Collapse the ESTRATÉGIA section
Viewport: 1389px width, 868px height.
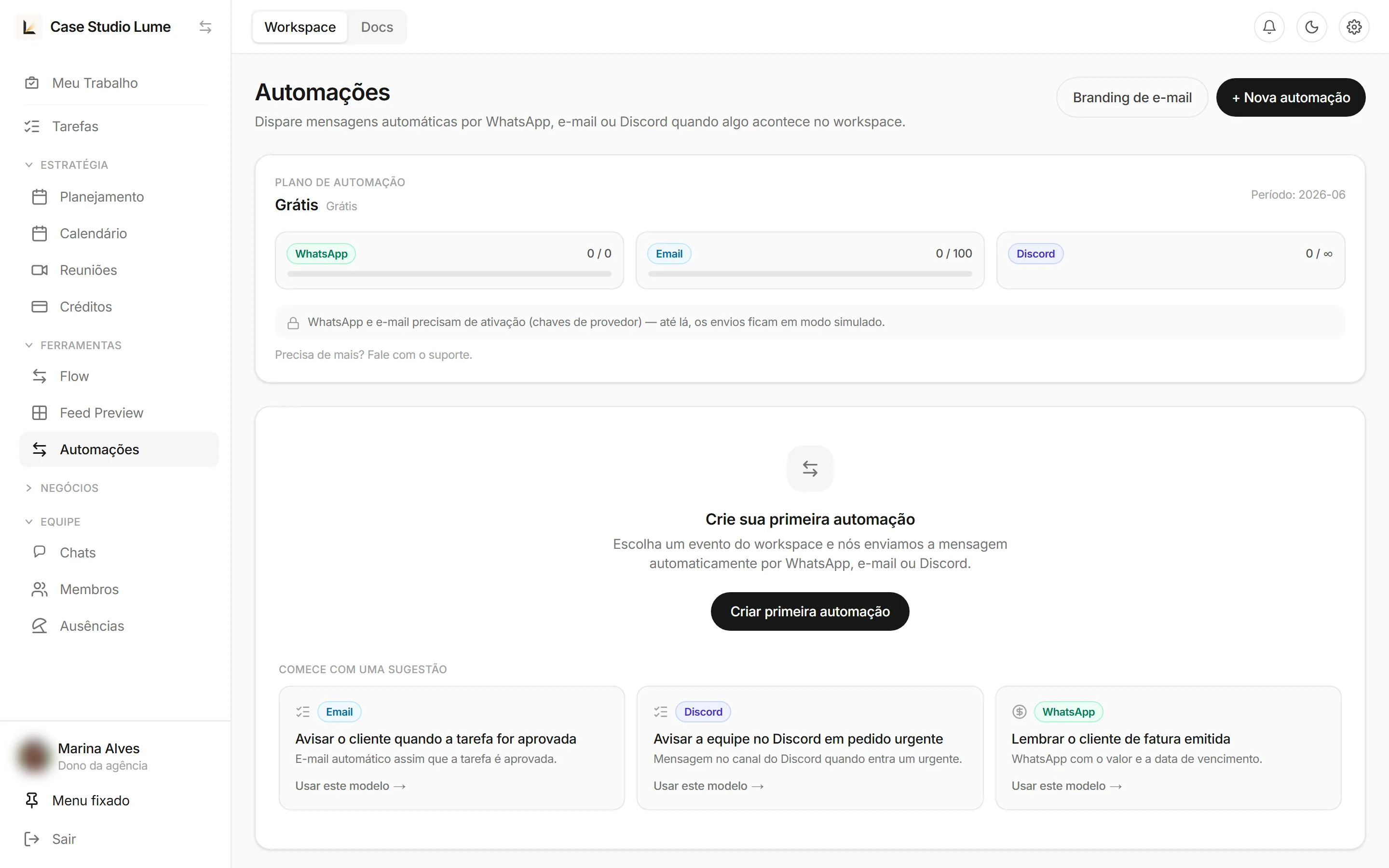click(66, 165)
